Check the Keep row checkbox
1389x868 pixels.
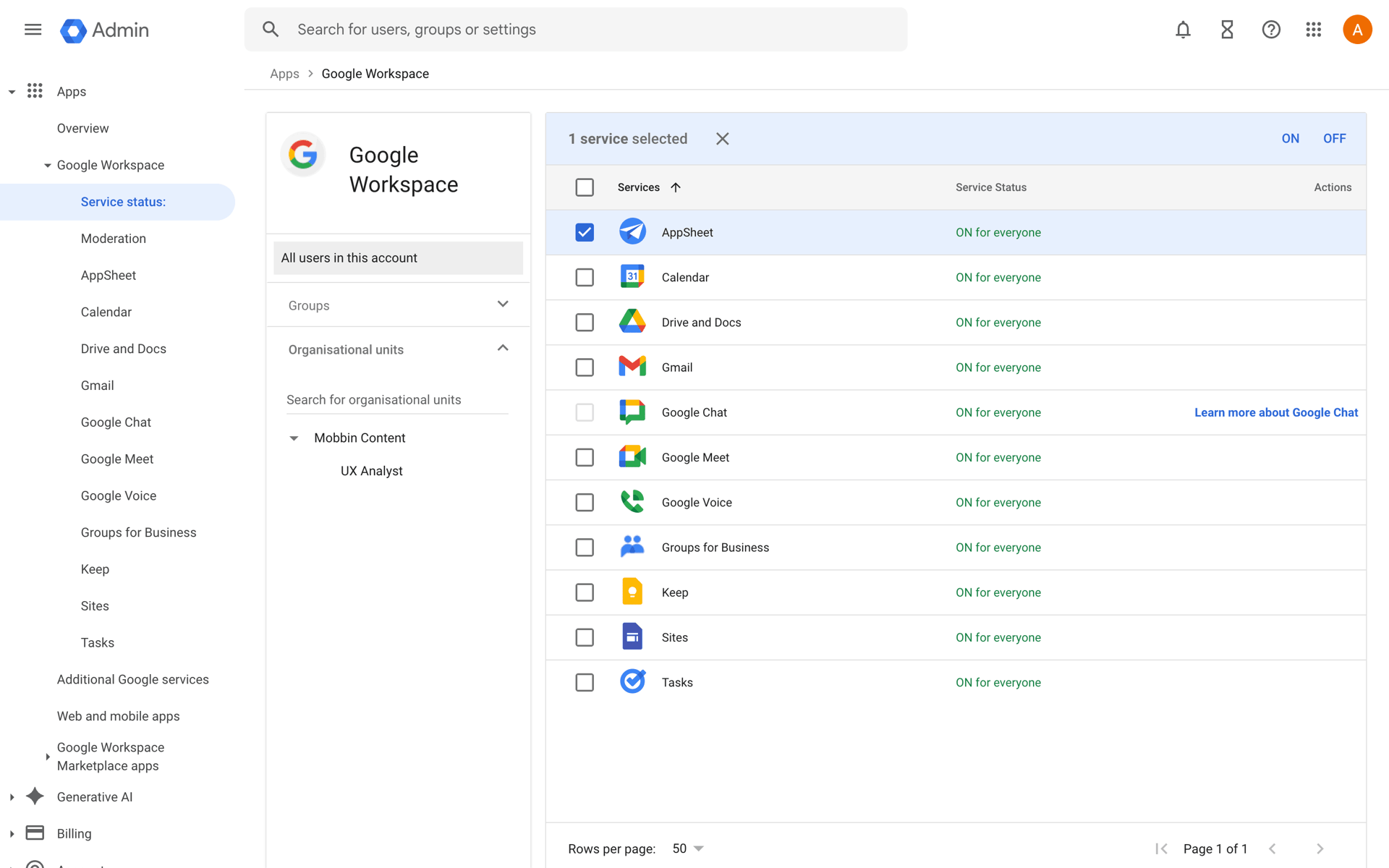585,592
